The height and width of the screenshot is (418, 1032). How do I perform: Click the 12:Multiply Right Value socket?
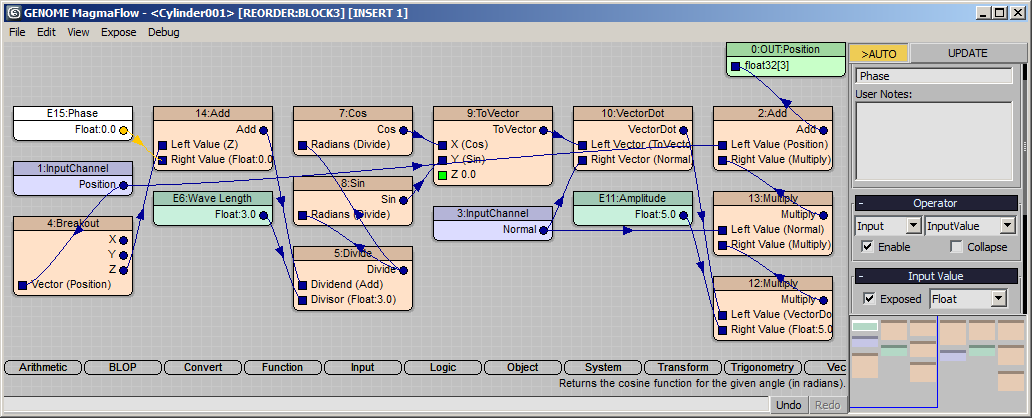coord(722,330)
